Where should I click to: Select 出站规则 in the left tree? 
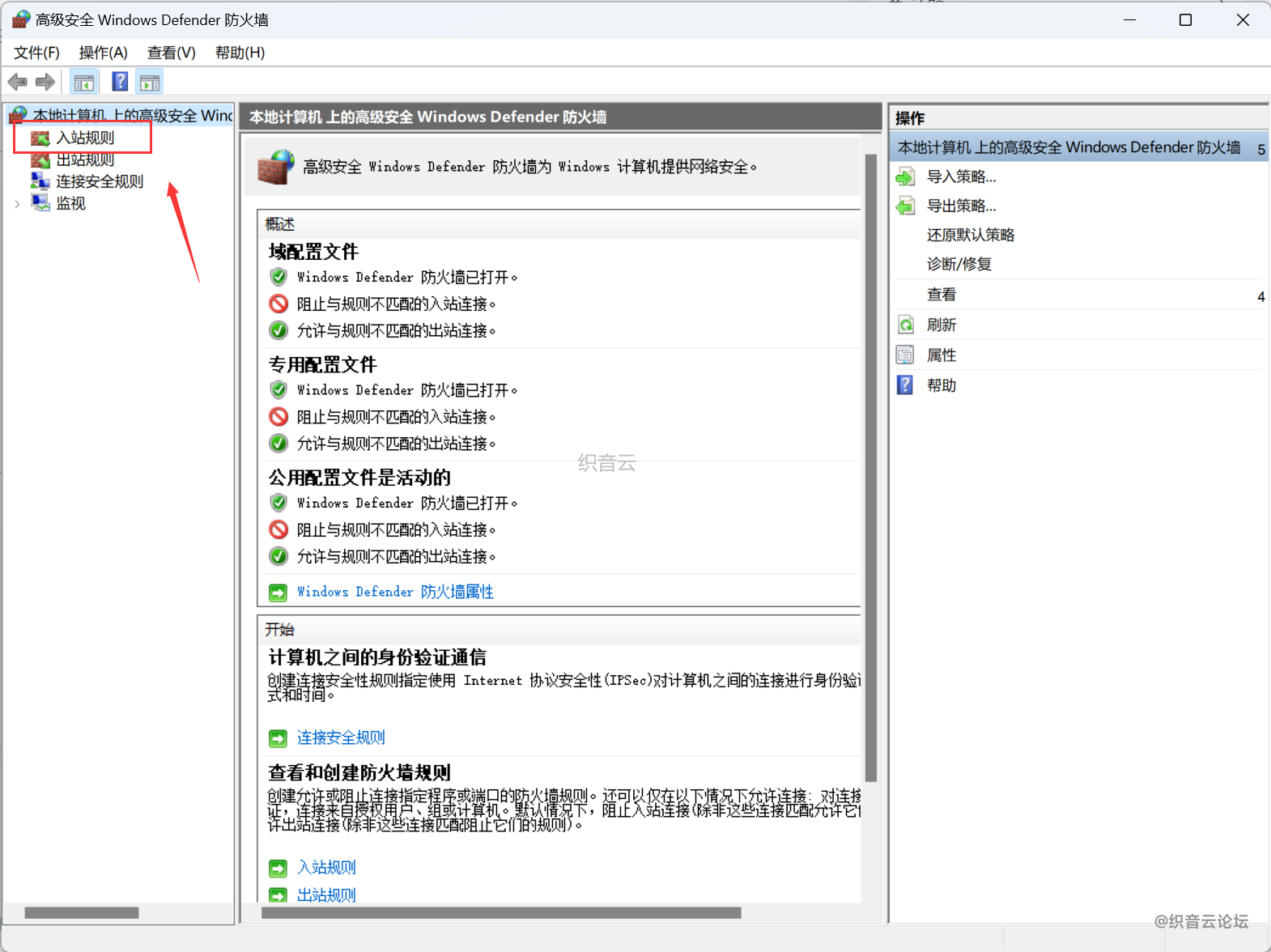click(85, 159)
